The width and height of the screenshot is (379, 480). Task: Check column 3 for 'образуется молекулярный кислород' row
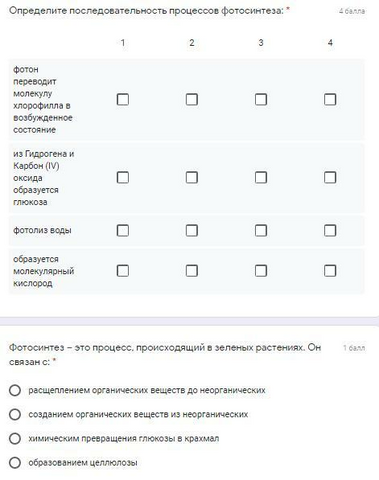pos(261,271)
